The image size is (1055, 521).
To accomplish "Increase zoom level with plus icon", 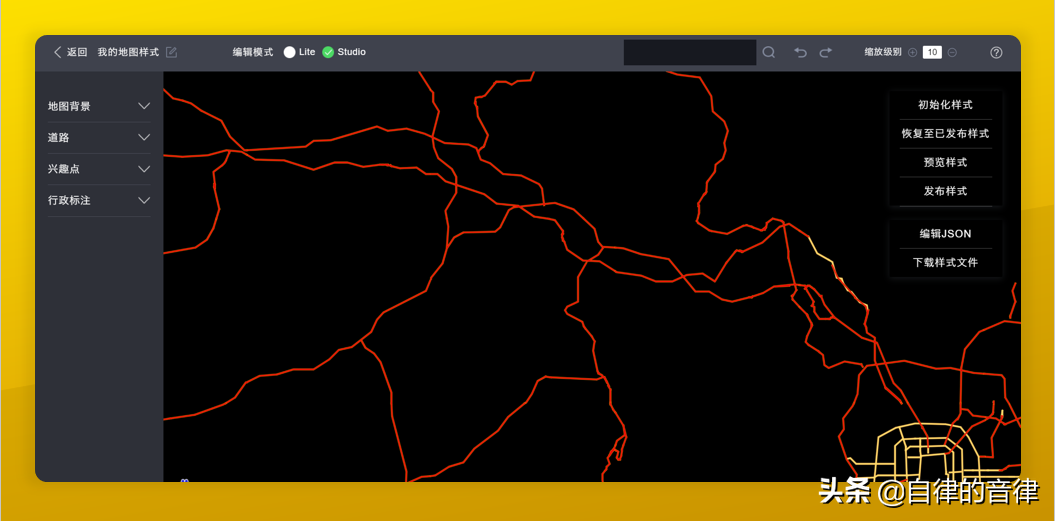I will 912,53.
